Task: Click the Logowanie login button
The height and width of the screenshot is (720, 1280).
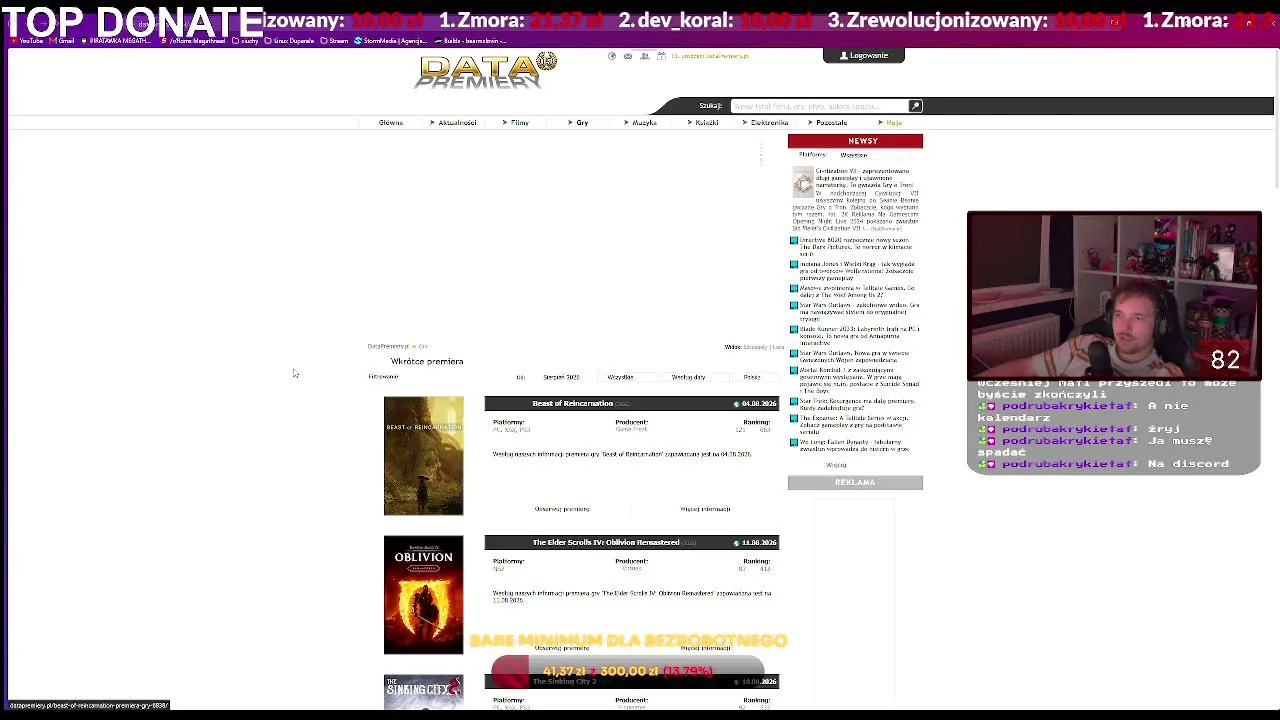Action: pos(864,56)
